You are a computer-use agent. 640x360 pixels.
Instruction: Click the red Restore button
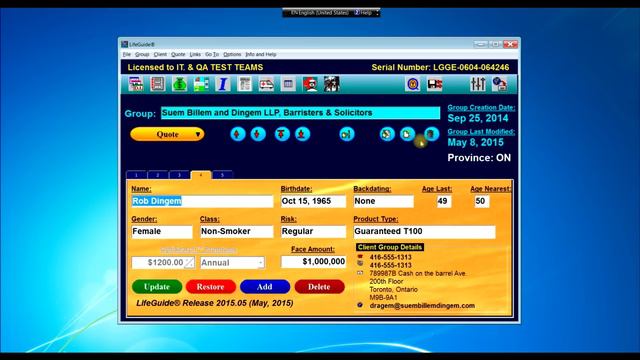pyautogui.click(x=211, y=287)
